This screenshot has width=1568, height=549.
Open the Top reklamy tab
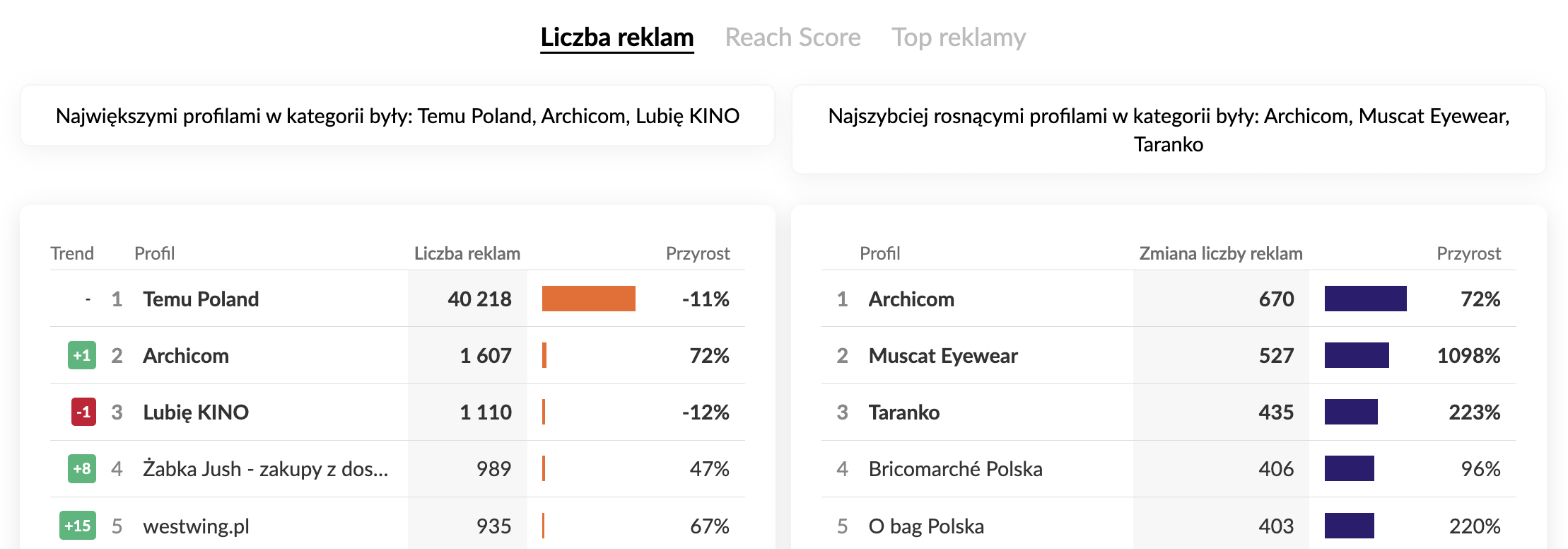click(x=958, y=37)
